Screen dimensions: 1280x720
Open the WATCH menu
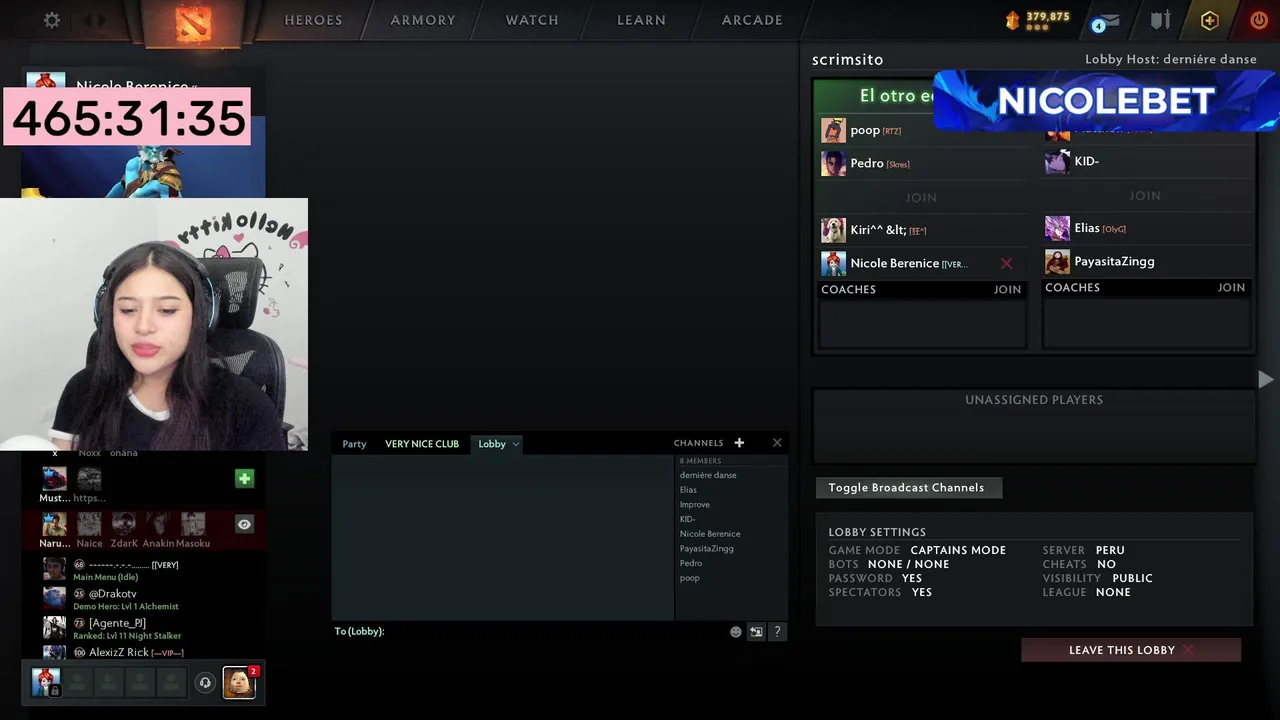pyautogui.click(x=532, y=20)
